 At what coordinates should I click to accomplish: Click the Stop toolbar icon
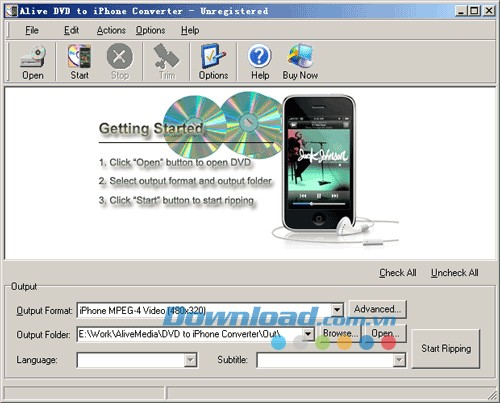click(119, 62)
